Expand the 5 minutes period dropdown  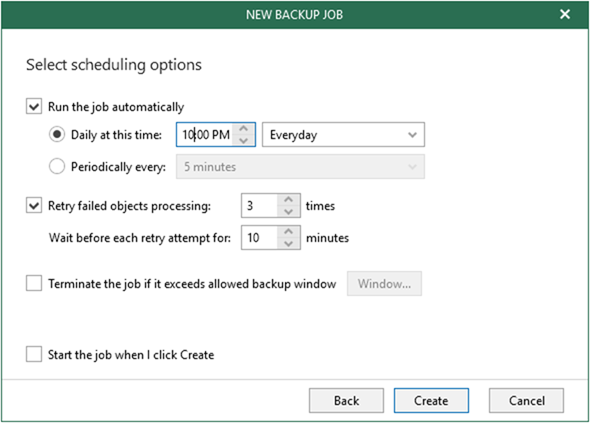(300, 166)
